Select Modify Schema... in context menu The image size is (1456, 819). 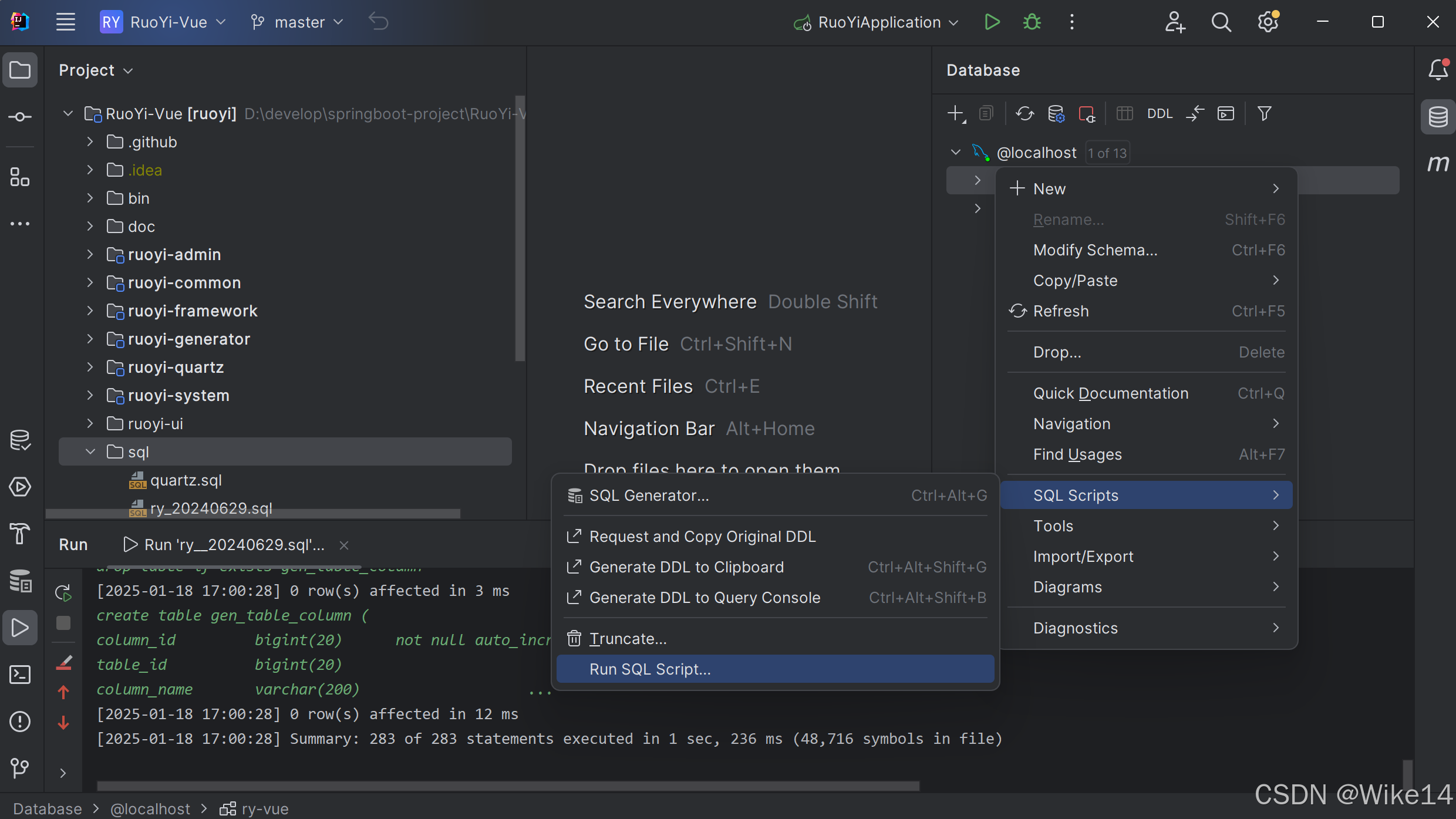pyautogui.click(x=1147, y=250)
